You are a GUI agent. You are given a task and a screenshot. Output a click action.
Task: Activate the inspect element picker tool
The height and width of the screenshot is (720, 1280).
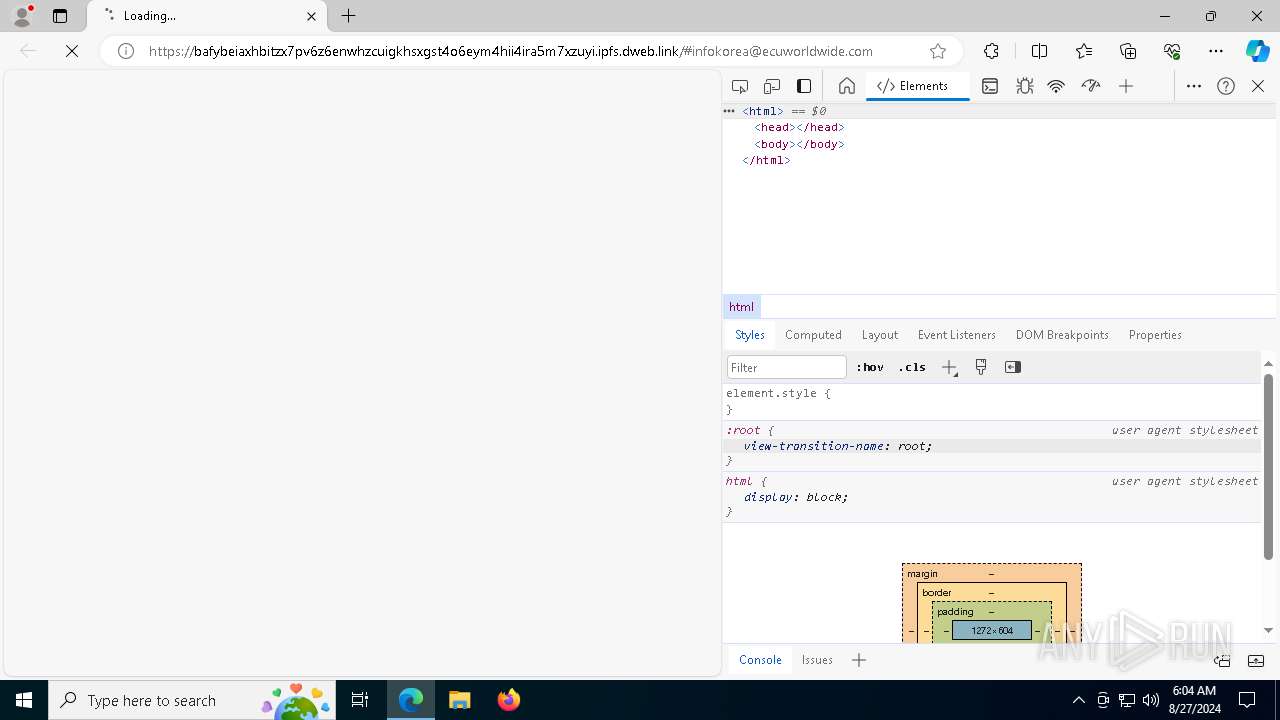click(740, 86)
